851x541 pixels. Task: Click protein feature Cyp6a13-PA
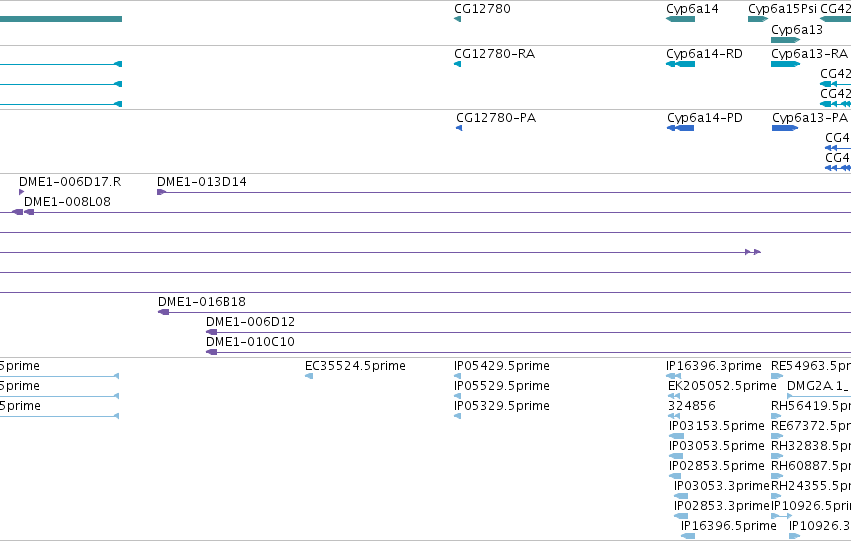pyautogui.click(x=810, y=118)
